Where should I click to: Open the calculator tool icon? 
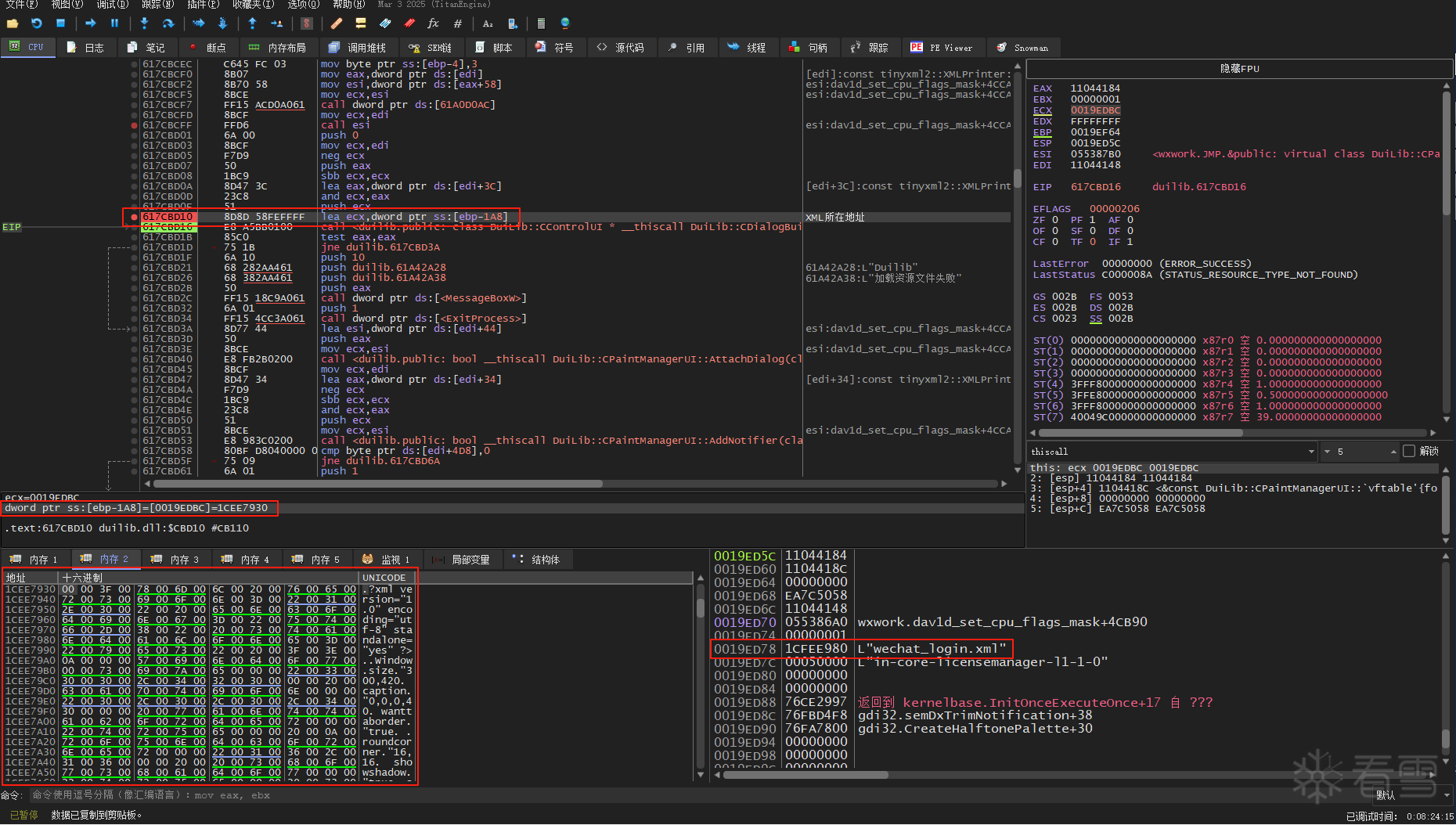pos(541,23)
